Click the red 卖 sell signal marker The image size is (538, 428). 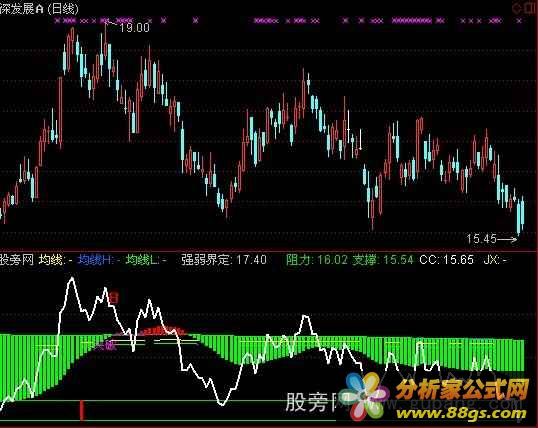pyautogui.click(x=114, y=297)
